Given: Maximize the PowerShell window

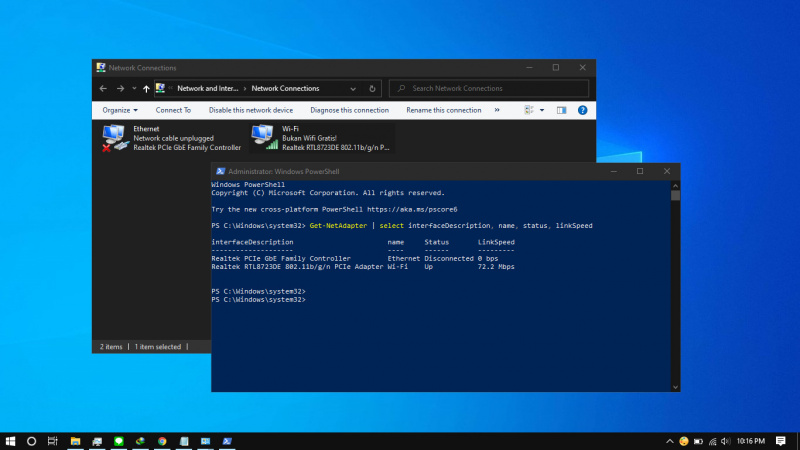Looking at the screenshot, I should coord(640,171).
